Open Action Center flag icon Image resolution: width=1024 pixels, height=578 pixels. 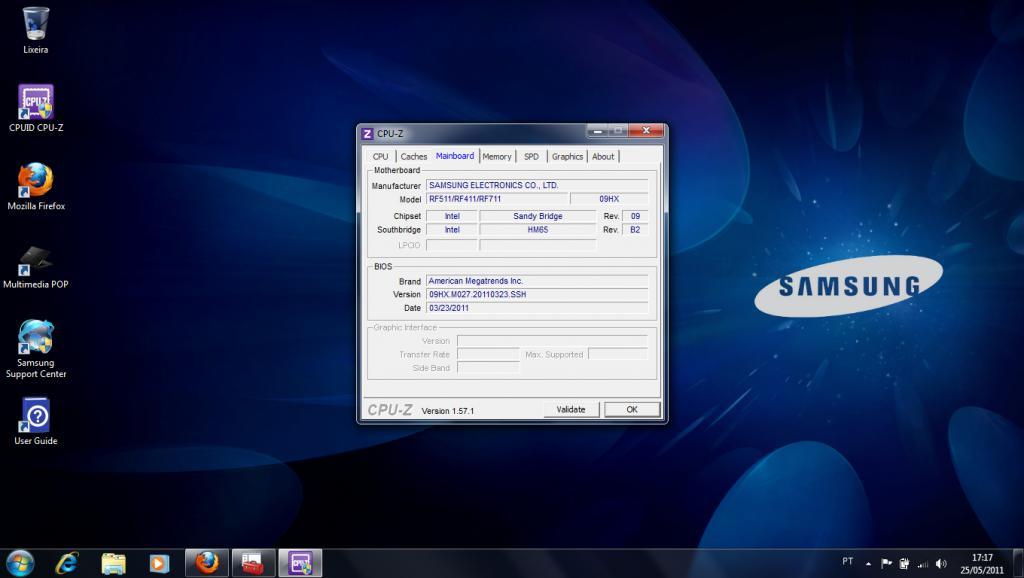[x=886, y=563]
